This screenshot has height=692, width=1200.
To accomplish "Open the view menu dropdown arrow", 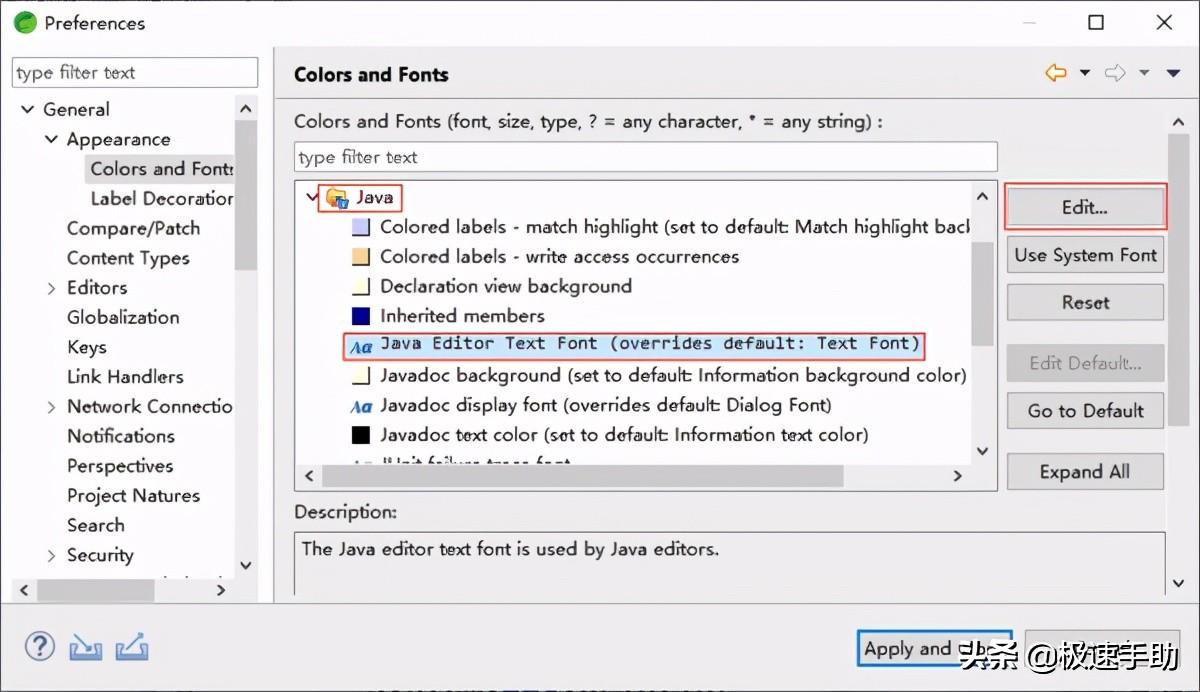I will [x=1174, y=73].
